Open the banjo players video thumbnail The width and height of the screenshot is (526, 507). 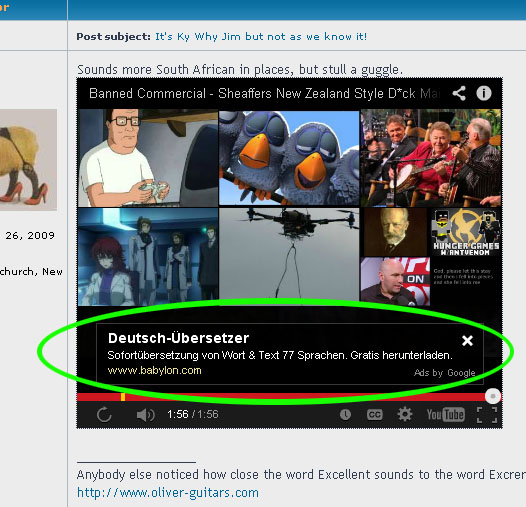point(431,158)
